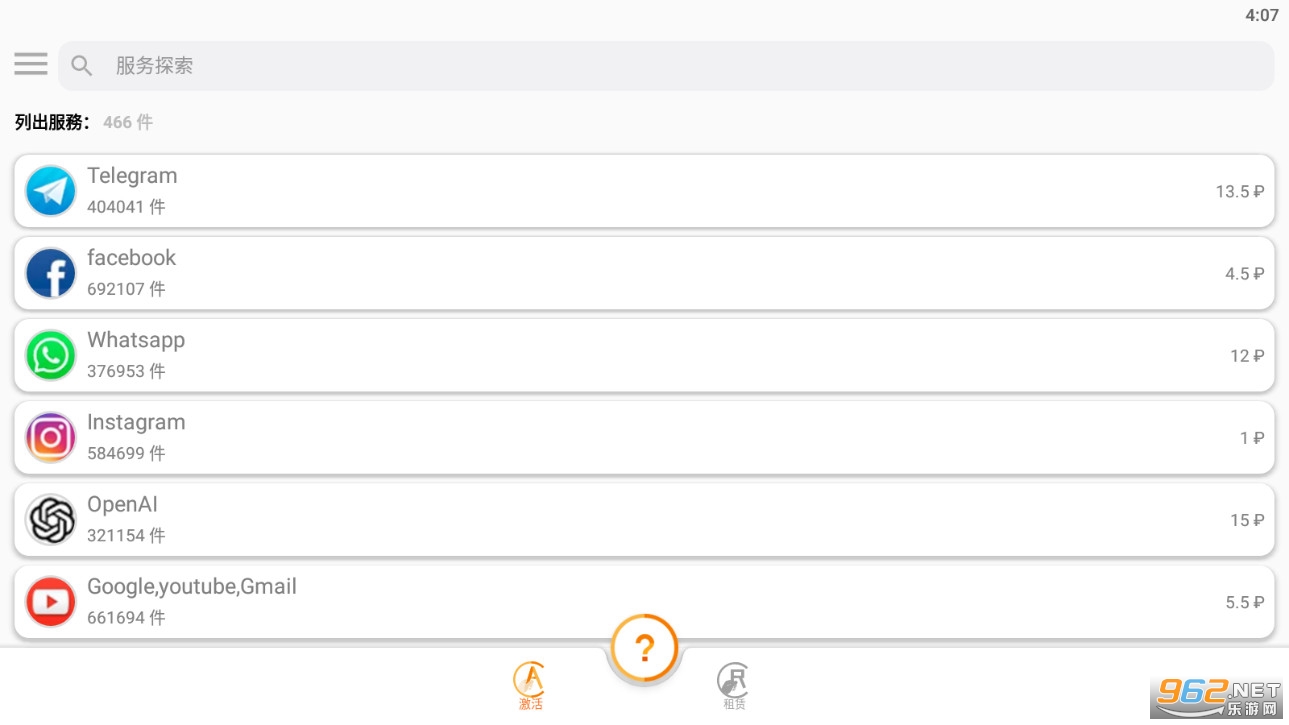Switch to the 激活 activation tab
The width and height of the screenshot is (1289, 725).
point(530,686)
